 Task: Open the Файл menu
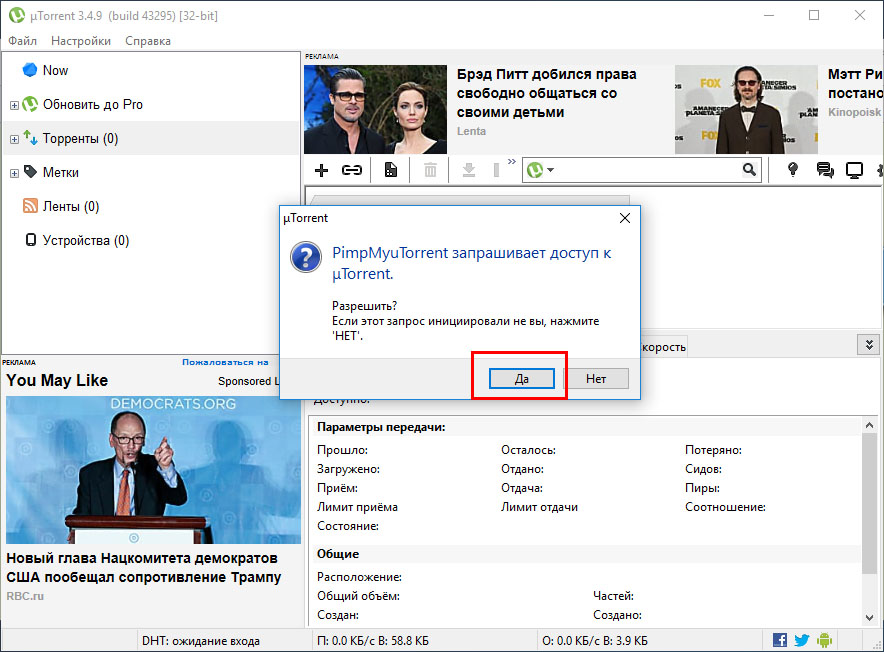pyautogui.click(x=23, y=41)
